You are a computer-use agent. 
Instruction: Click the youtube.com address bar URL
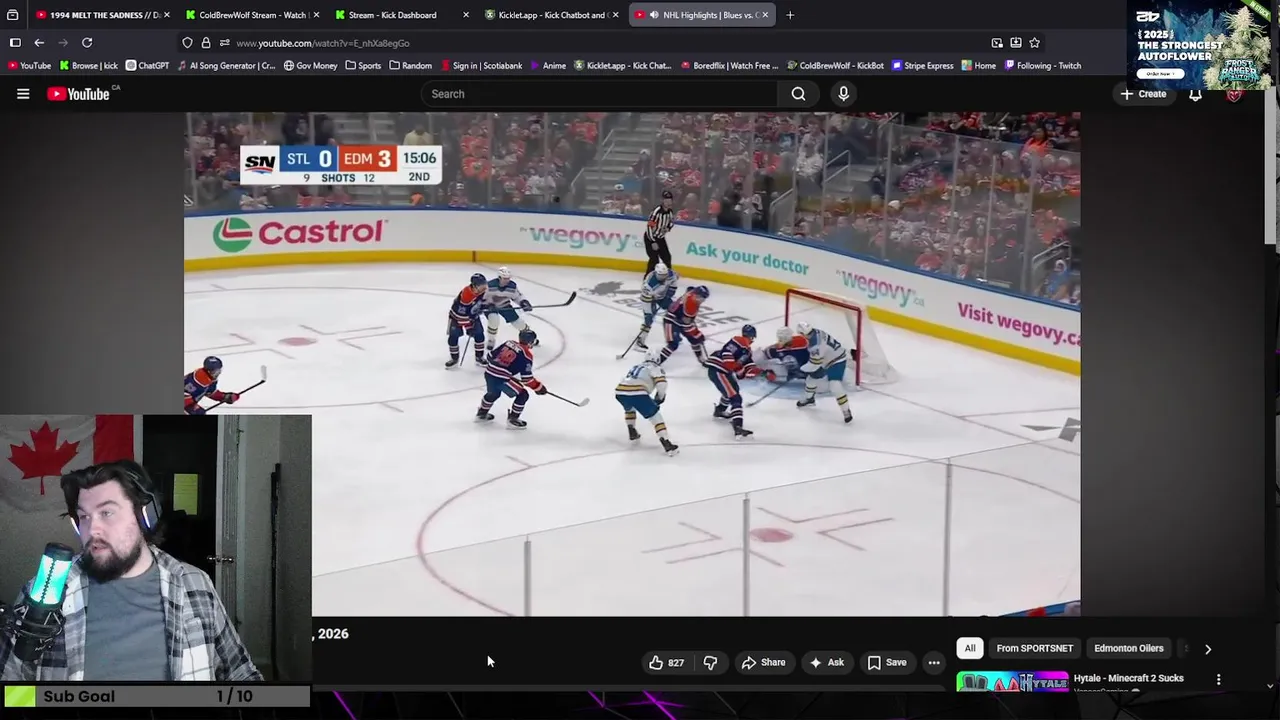click(322, 43)
